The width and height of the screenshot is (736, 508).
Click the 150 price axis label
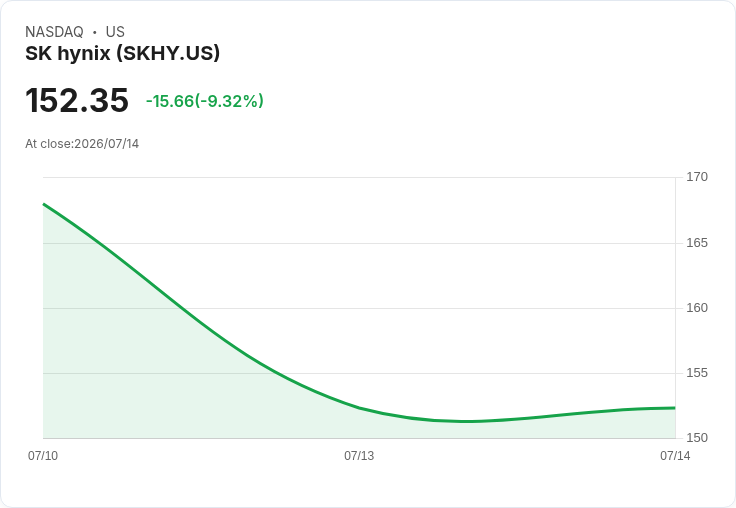[697, 438]
